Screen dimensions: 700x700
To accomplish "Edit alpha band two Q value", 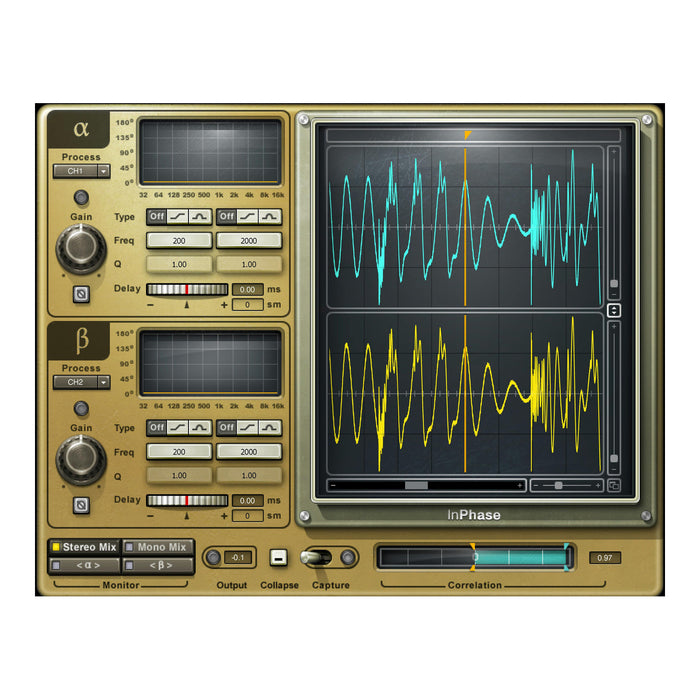I will point(249,264).
